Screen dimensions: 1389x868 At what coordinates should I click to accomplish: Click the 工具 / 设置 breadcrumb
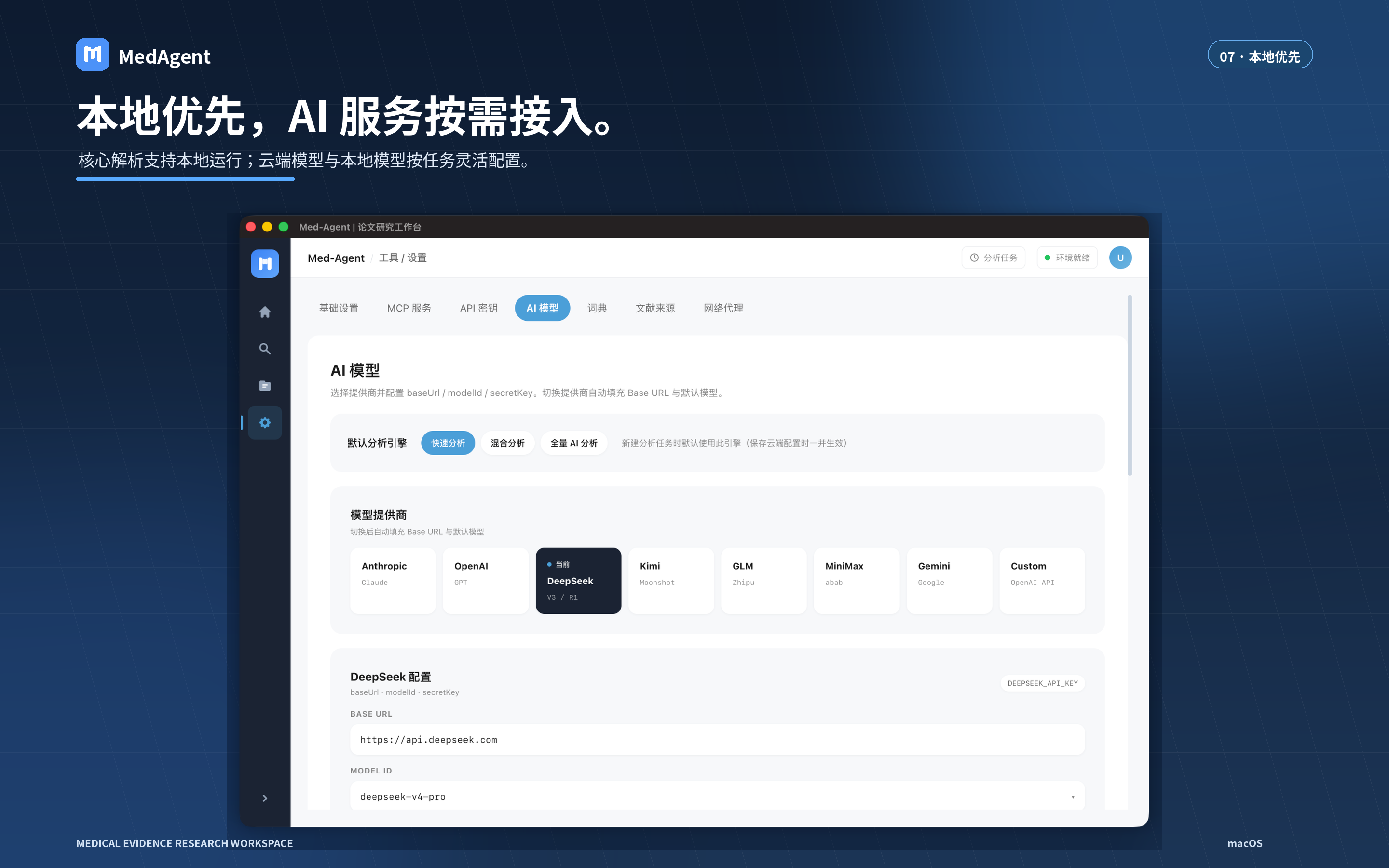coord(402,258)
